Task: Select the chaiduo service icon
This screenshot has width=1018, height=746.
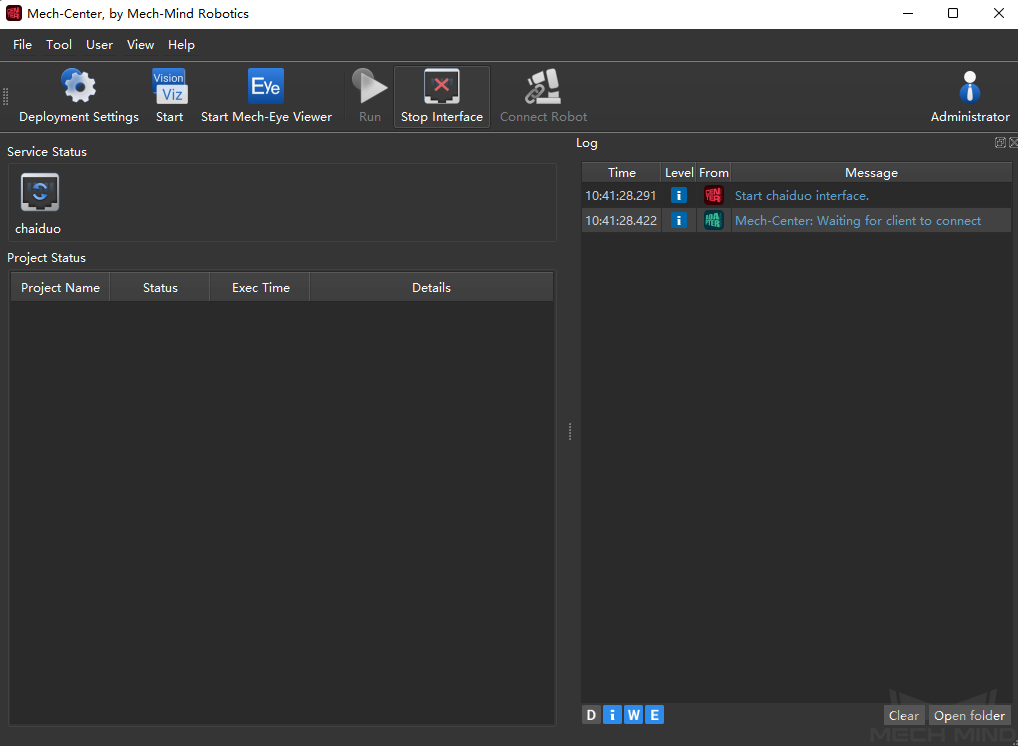Action: point(40,192)
